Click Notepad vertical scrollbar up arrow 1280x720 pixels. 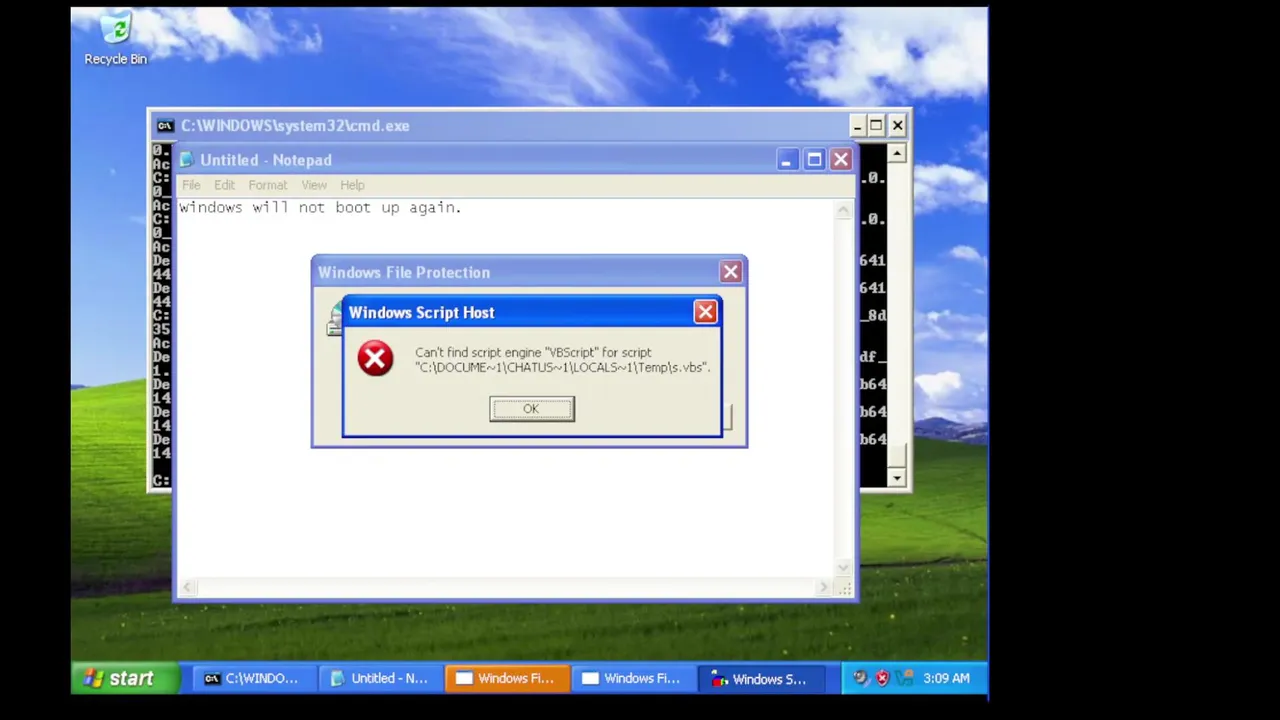tap(843, 210)
